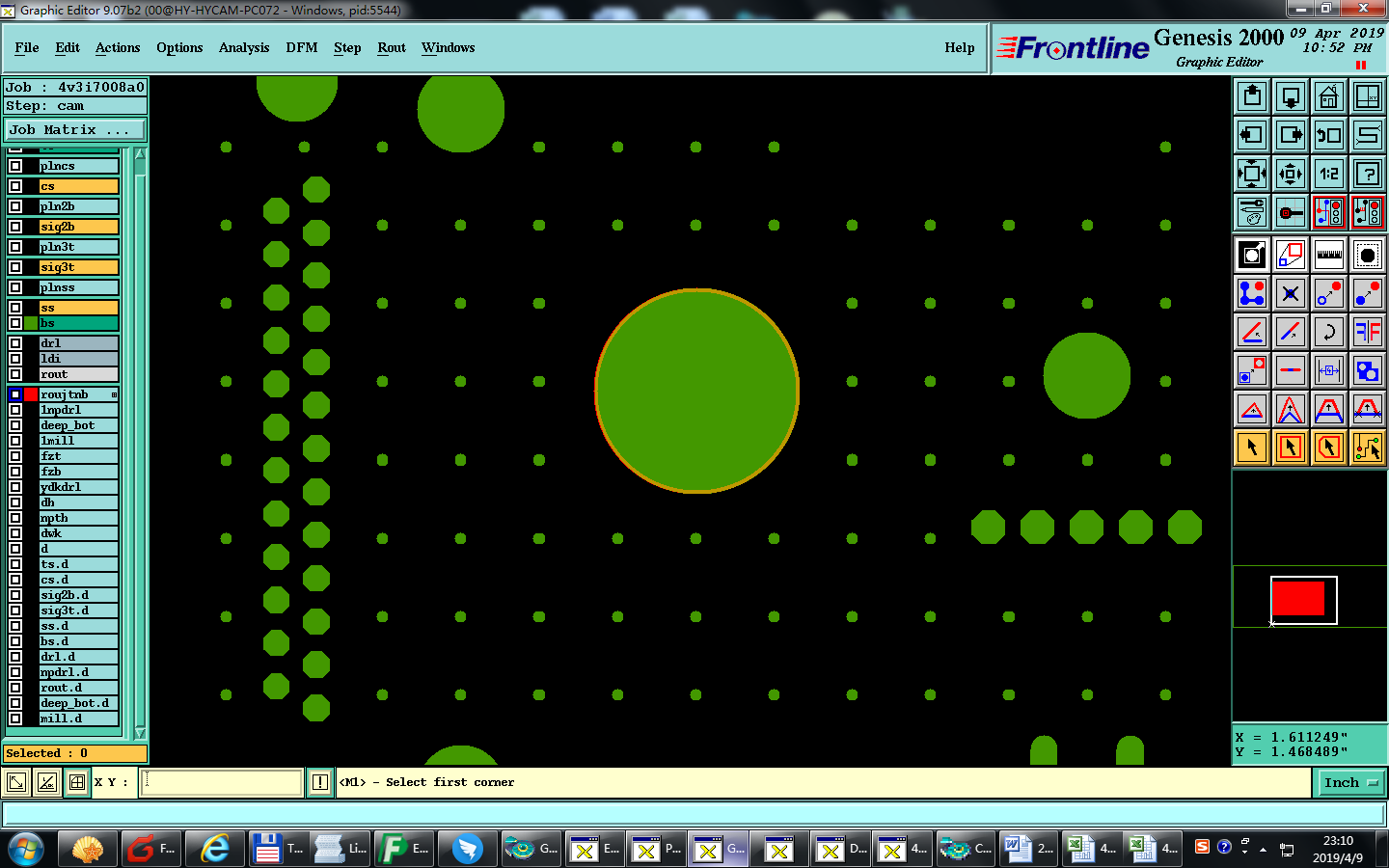Image resolution: width=1389 pixels, height=868 pixels.
Task: Open the Rout menu
Action: coord(392,47)
